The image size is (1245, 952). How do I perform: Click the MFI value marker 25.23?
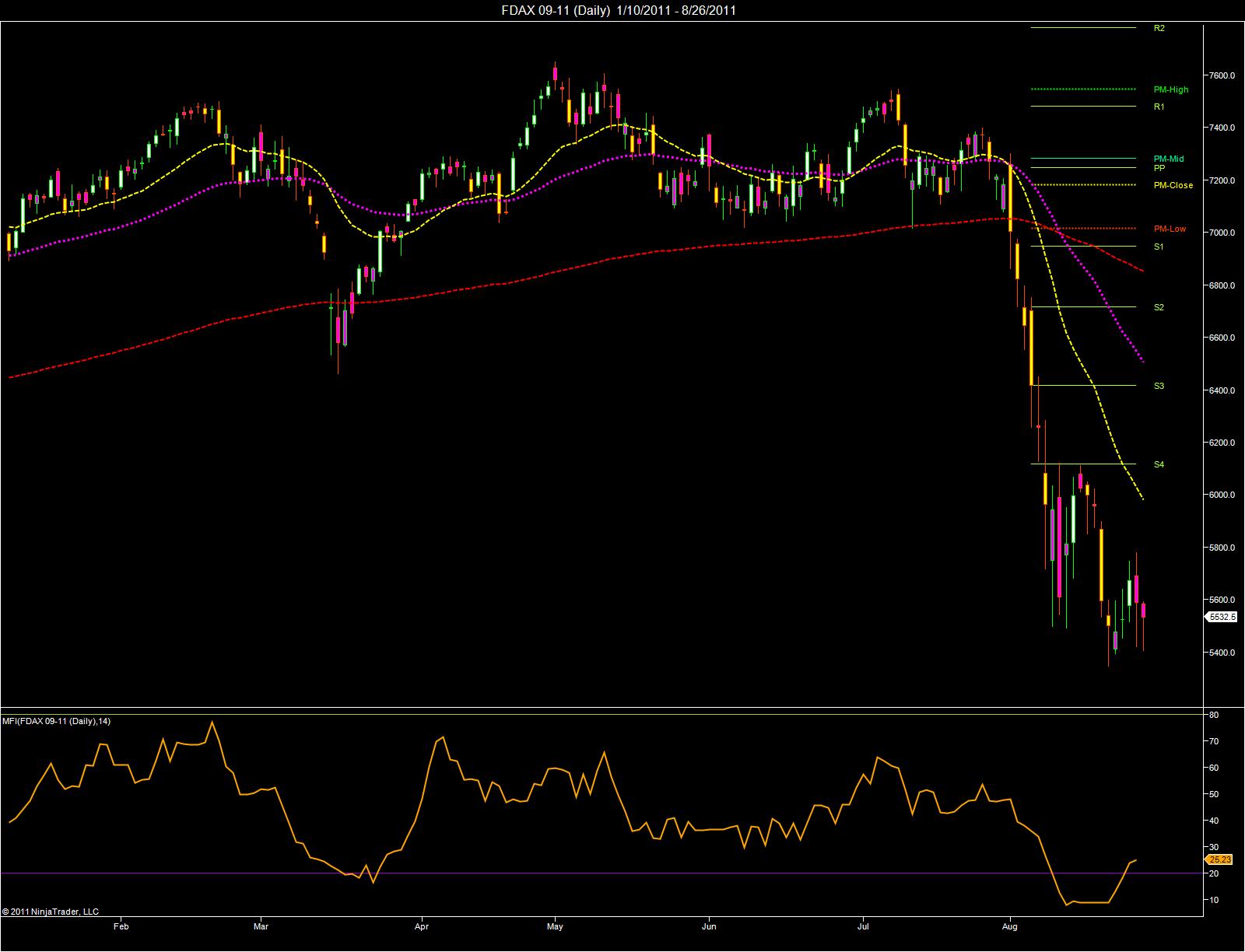click(x=1219, y=859)
